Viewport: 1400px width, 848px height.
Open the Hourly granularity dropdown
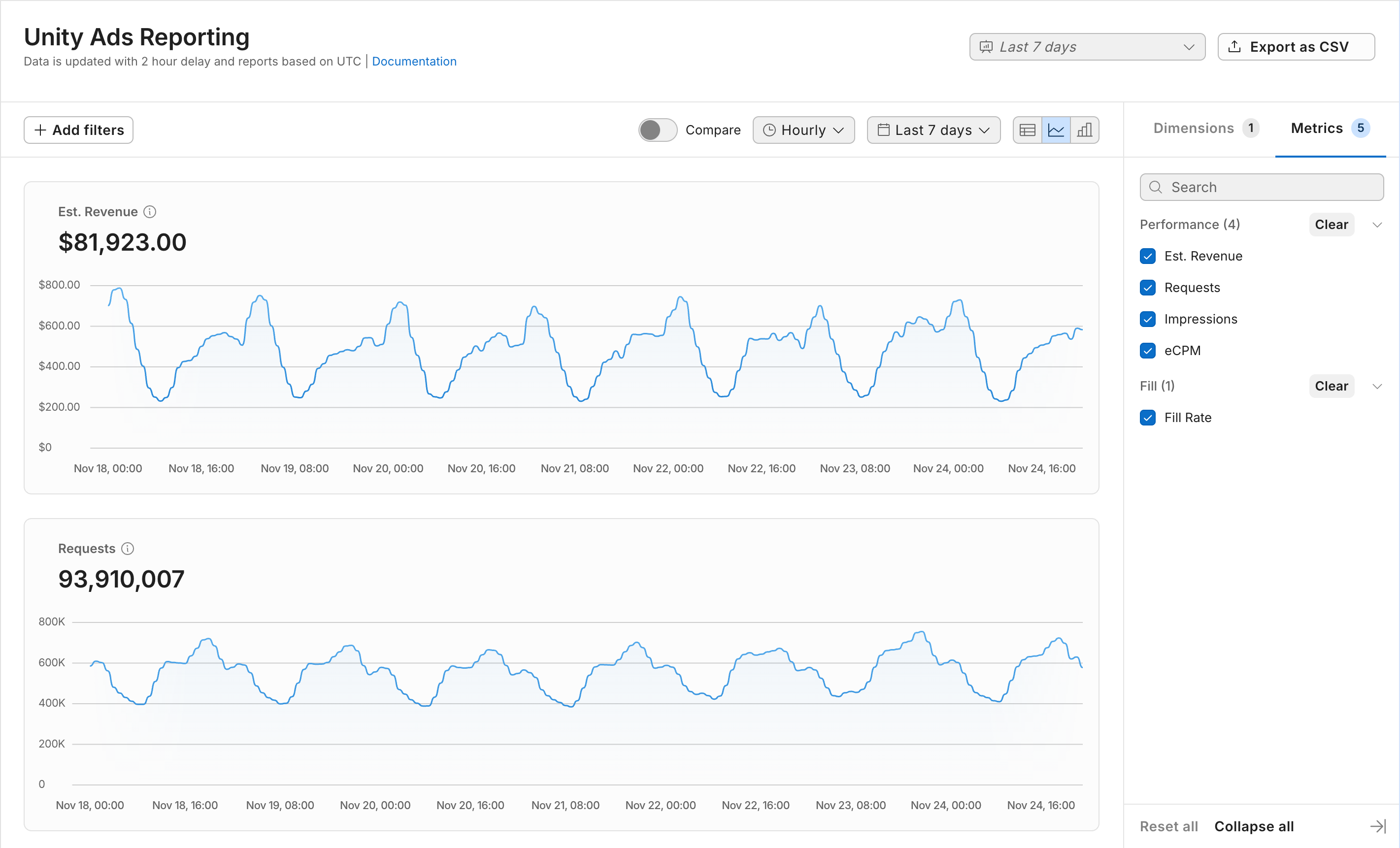point(803,130)
